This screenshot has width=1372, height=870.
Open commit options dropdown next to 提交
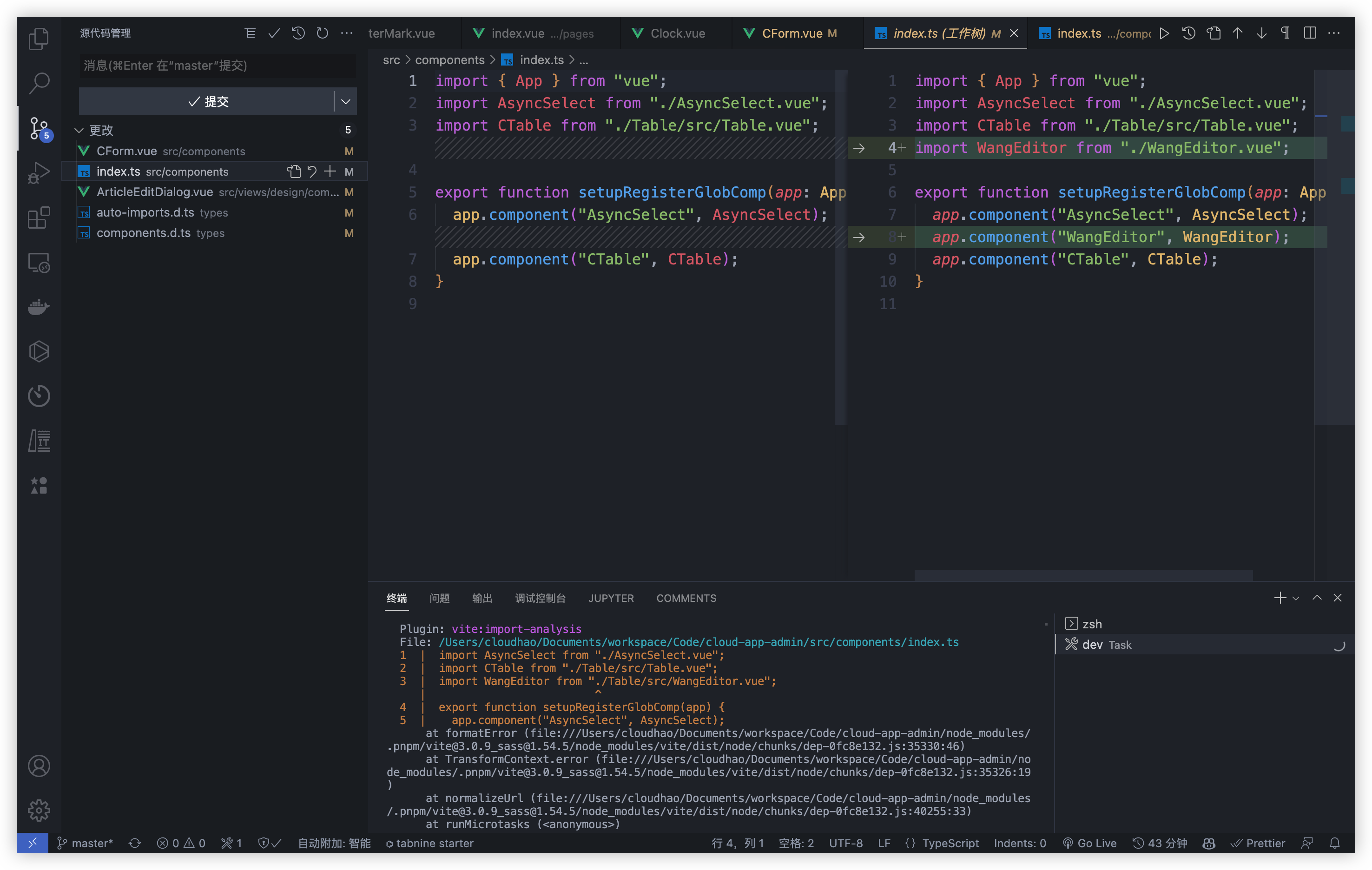click(x=345, y=101)
